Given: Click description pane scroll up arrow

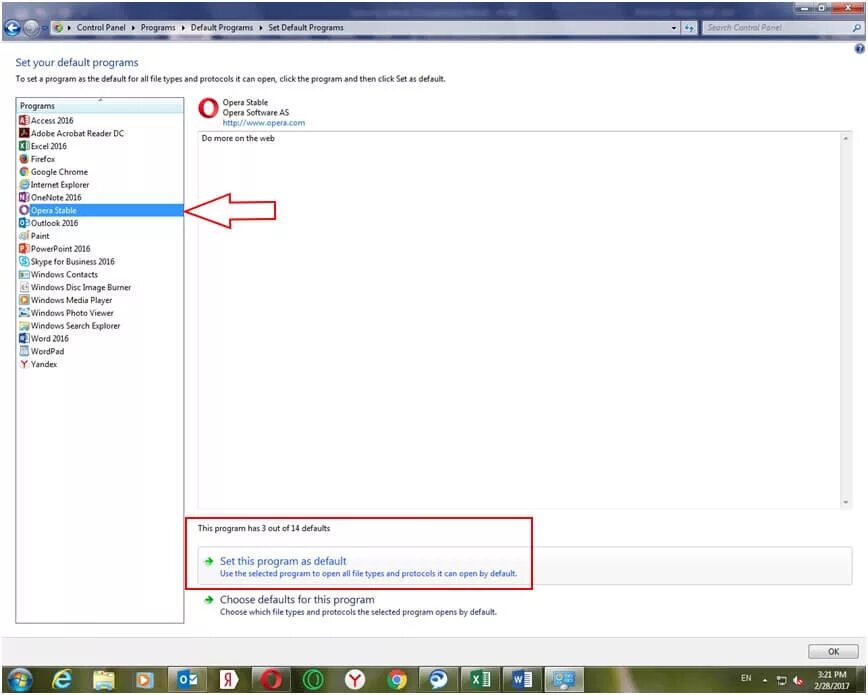Looking at the screenshot, I should (x=845, y=138).
